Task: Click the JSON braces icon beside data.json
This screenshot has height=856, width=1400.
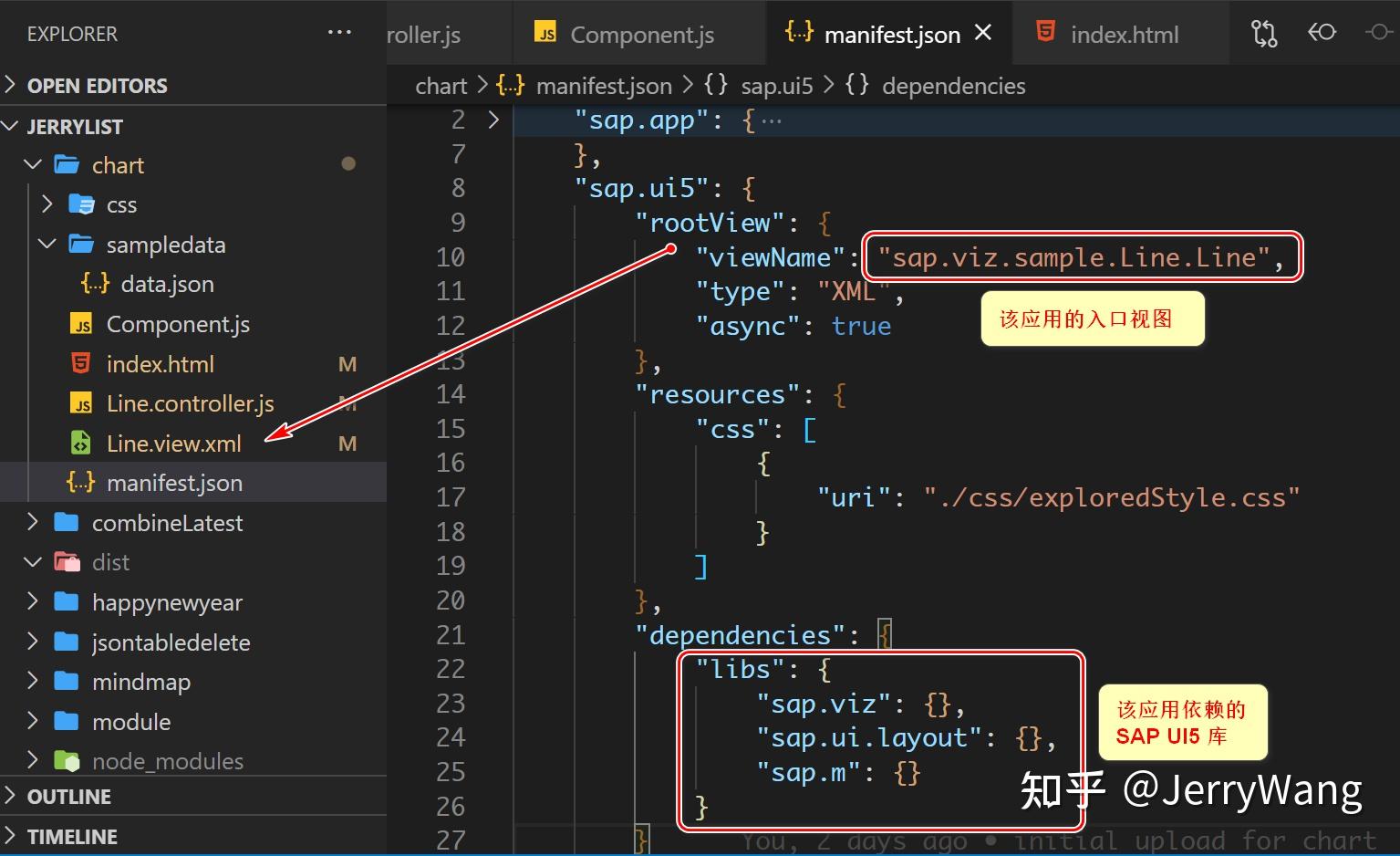Action: coord(93,284)
